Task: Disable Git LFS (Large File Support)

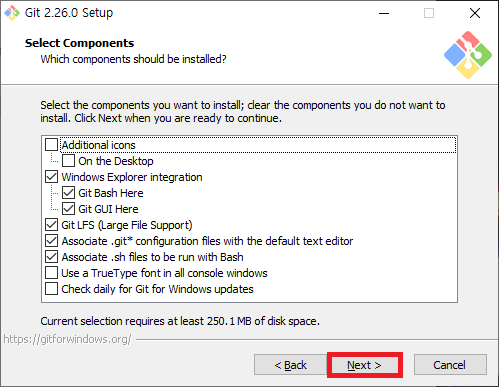Action: [x=51, y=225]
